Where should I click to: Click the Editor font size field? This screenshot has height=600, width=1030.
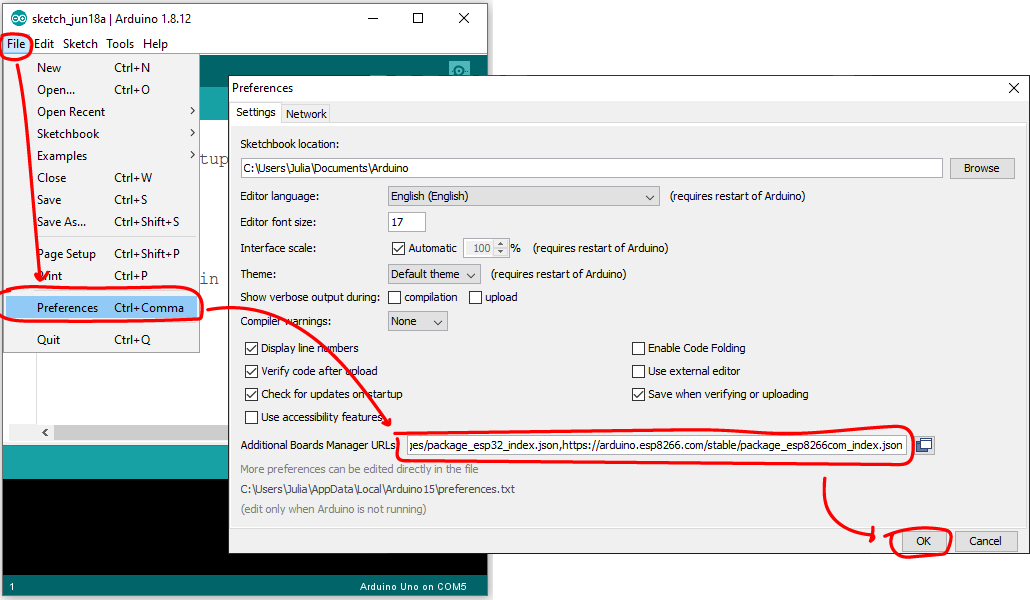[407, 222]
